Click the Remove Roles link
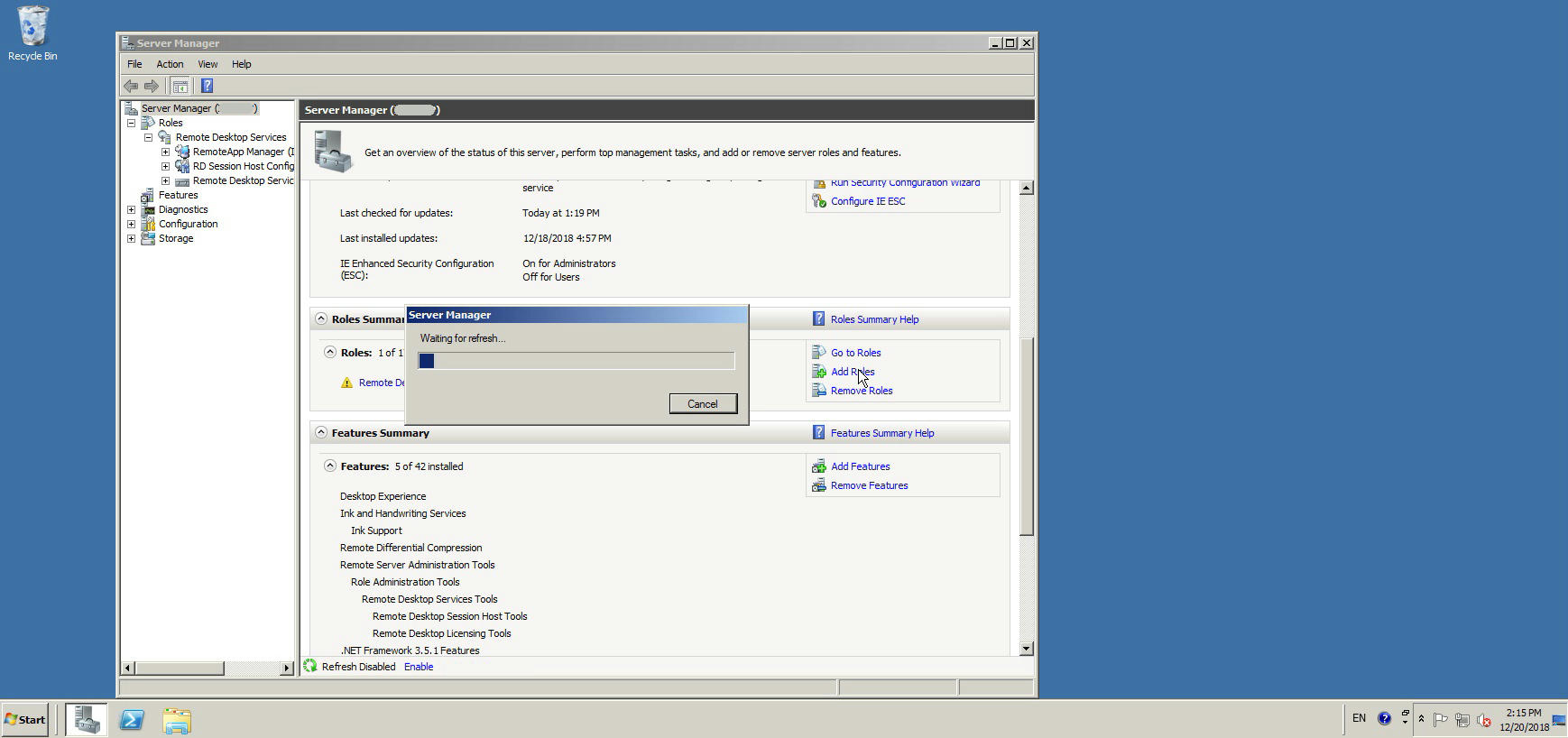 coord(862,391)
